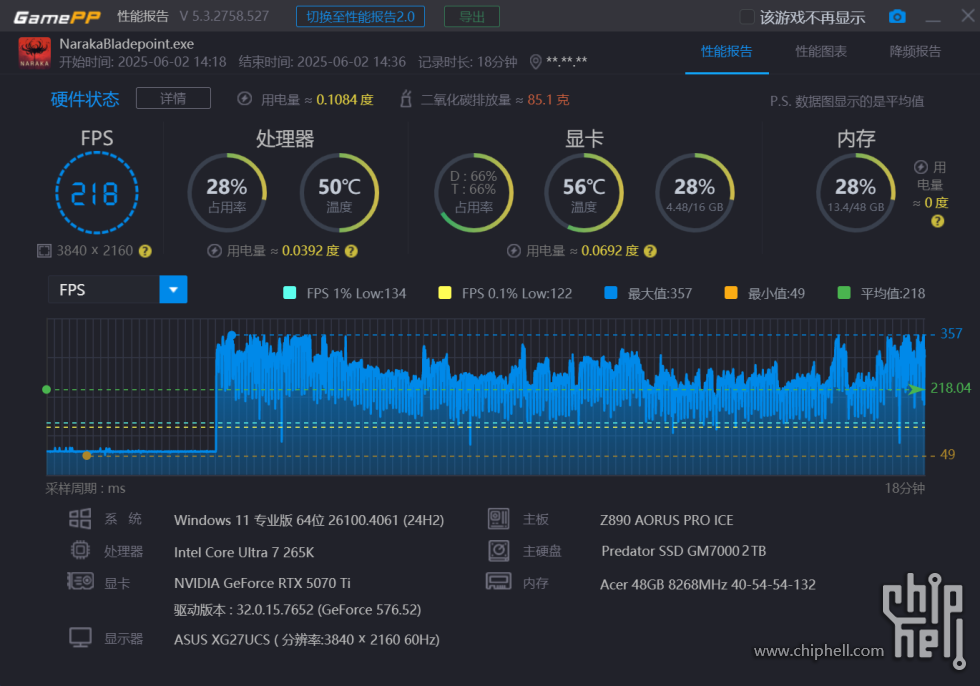Viewport: 980px width, 686px height.
Task: Click the 硬件状态 heading
Action: pyautogui.click(x=85, y=99)
